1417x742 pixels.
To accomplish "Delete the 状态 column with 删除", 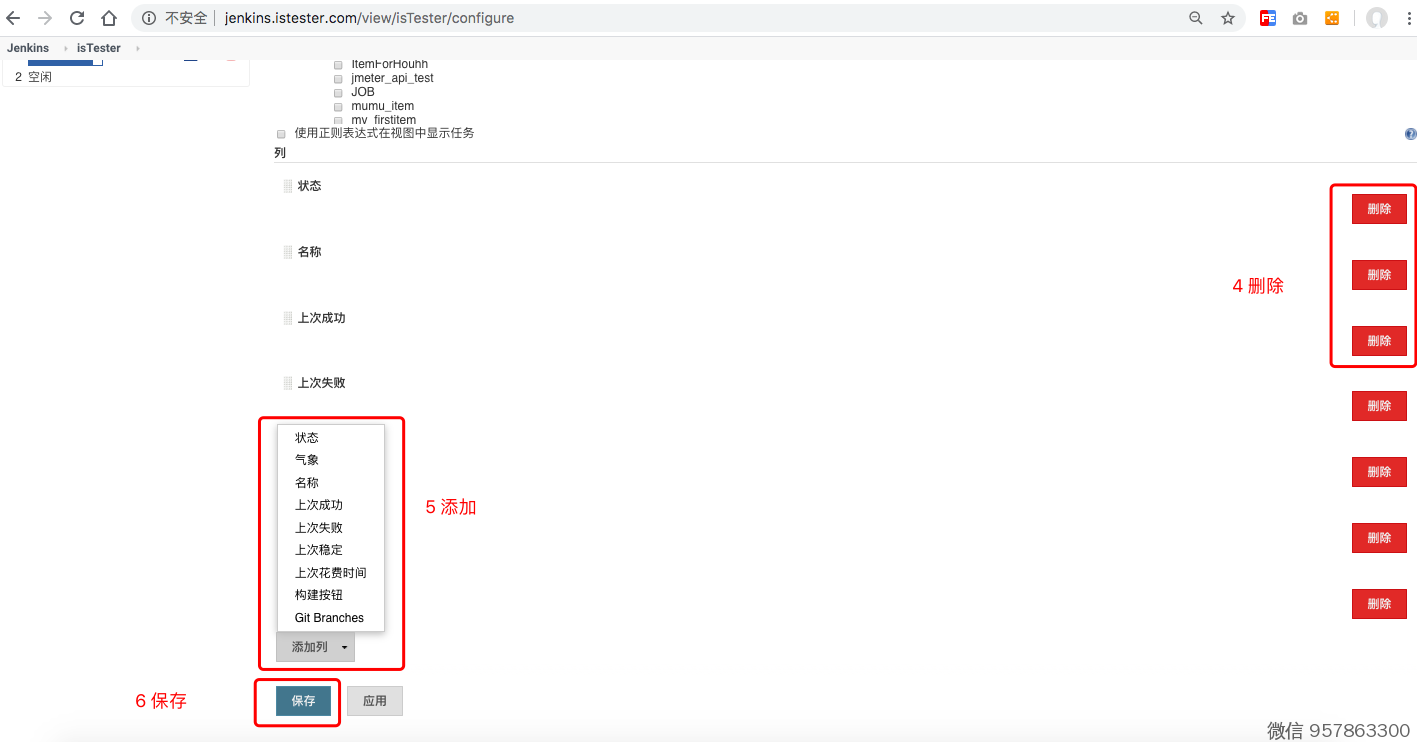I will [x=1379, y=209].
